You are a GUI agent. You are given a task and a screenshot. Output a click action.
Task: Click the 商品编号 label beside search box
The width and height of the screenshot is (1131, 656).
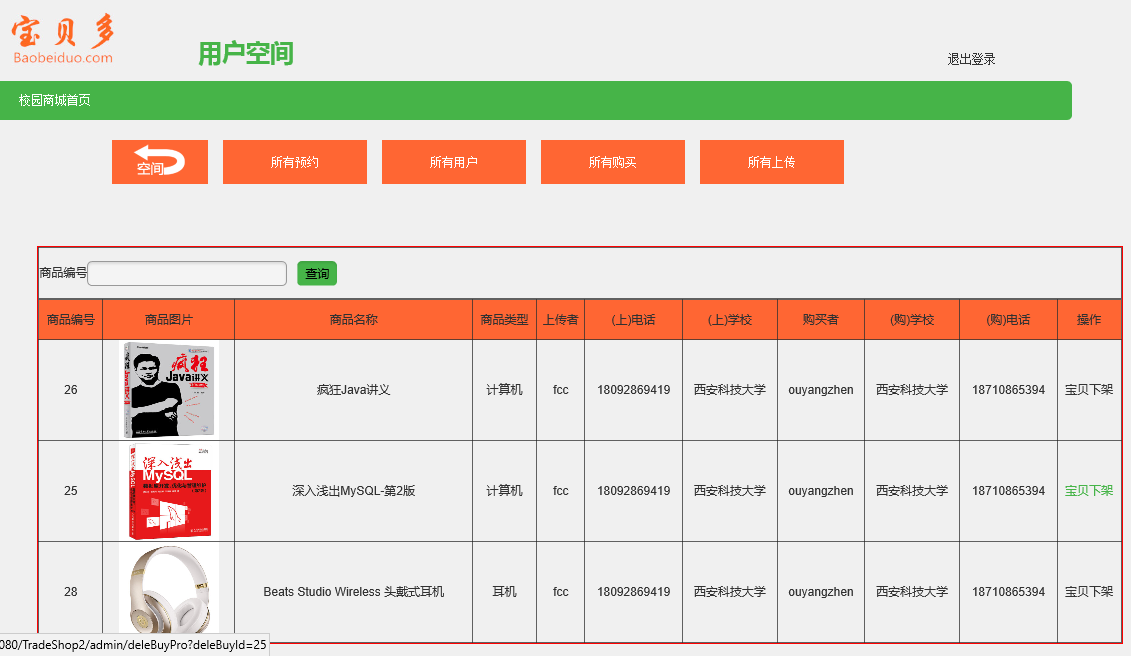click(x=63, y=273)
